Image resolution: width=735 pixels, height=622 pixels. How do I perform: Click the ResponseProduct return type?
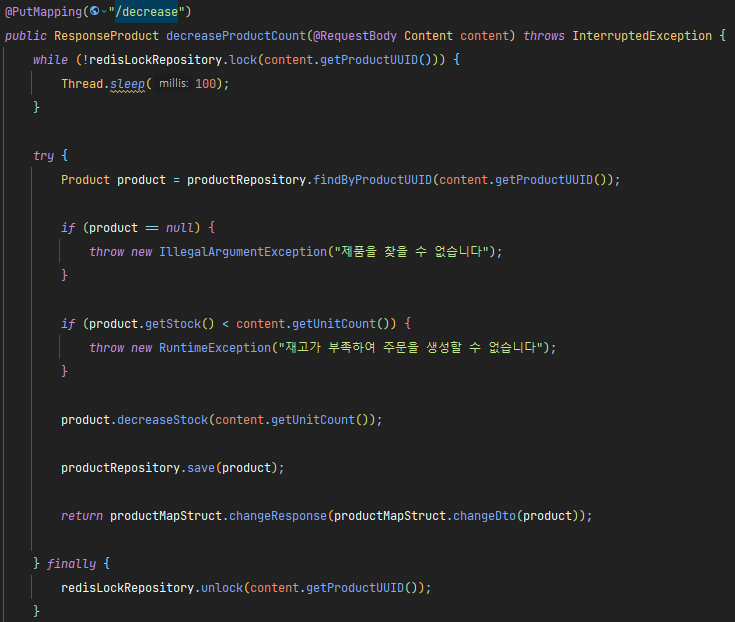[106, 36]
